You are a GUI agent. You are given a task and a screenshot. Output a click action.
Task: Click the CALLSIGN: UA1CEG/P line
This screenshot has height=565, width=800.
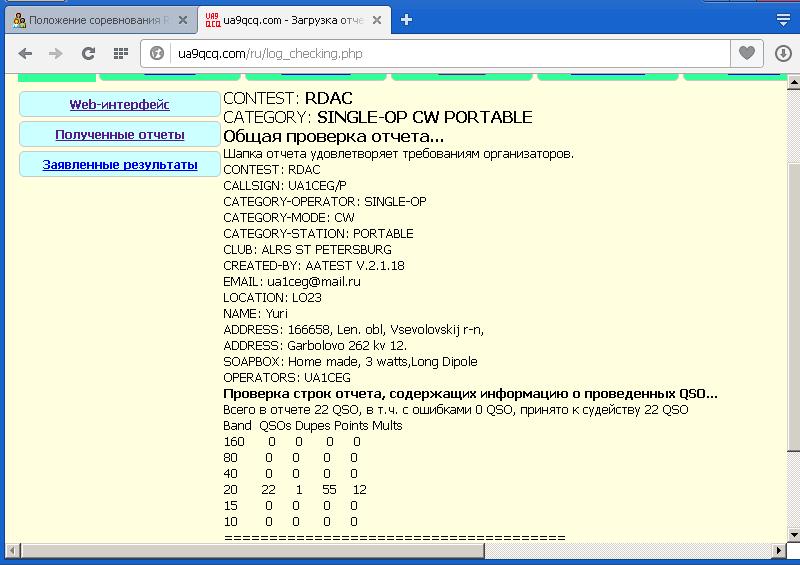coord(285,186)
